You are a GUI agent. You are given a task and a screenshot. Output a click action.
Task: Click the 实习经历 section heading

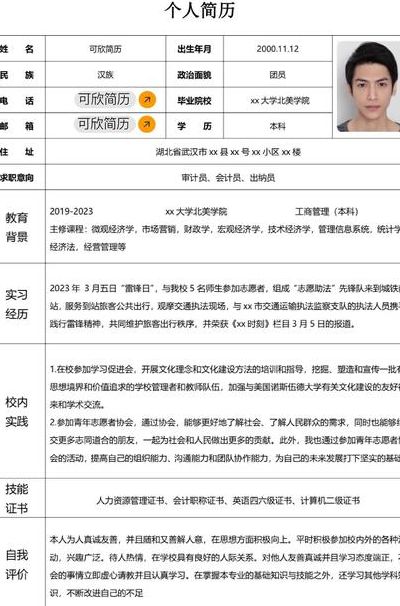(17, 304)
